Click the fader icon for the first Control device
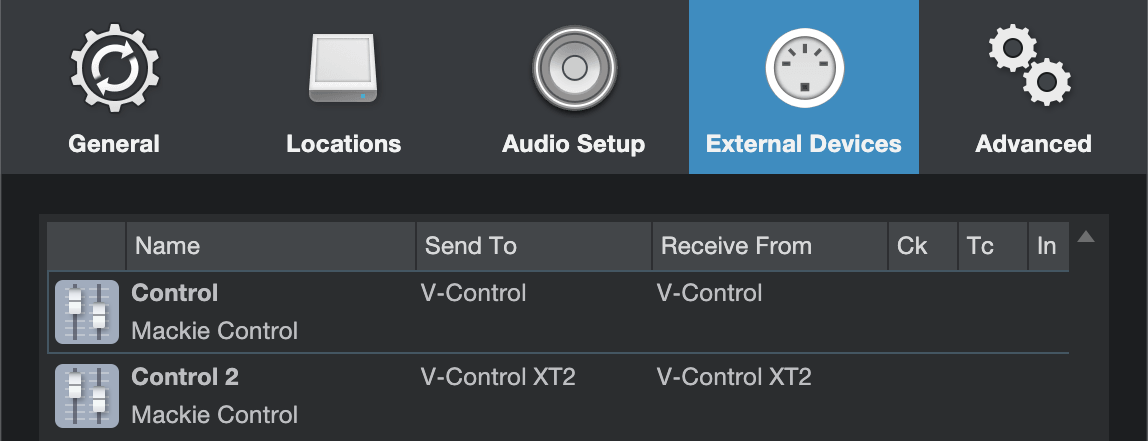This screenshot has height=441, width=1148. [x=86, y=312]
